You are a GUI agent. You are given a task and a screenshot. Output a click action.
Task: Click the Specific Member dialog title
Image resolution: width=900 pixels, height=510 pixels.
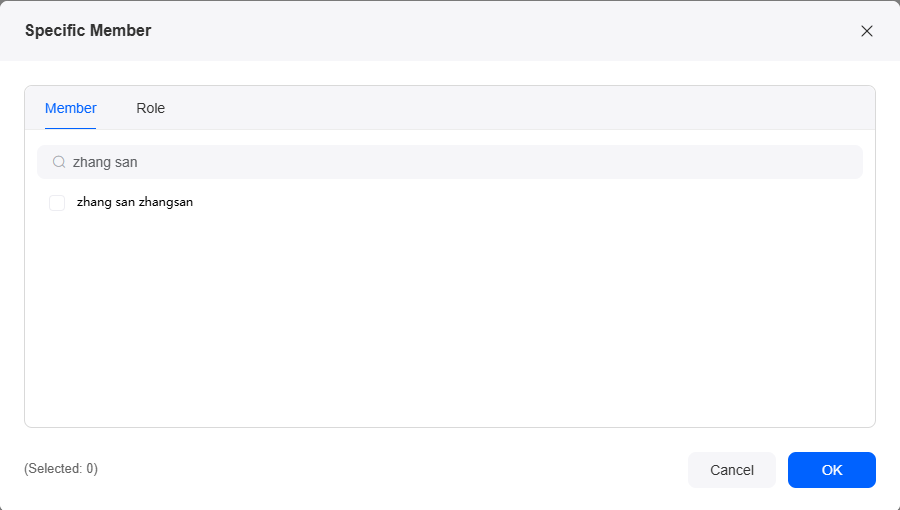click(88, 30)
